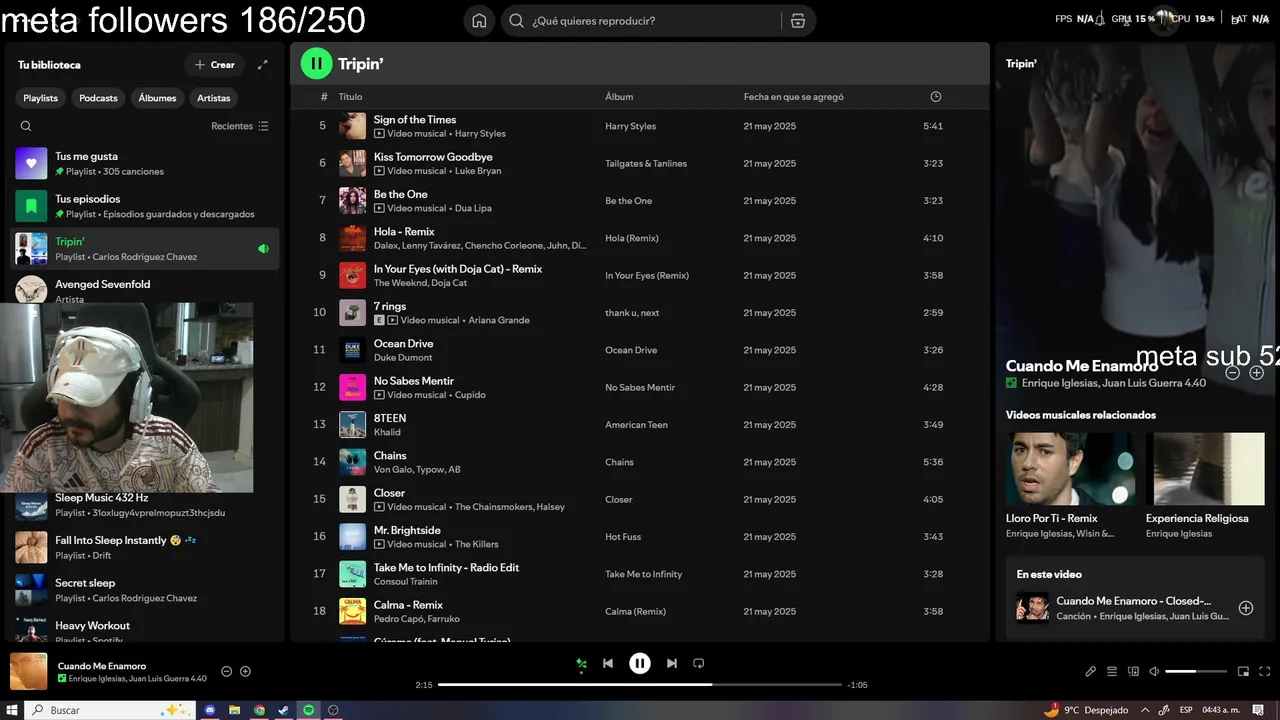
Task: Click plus icon beside now-playing bottom bar title
Action: (245, 672)
